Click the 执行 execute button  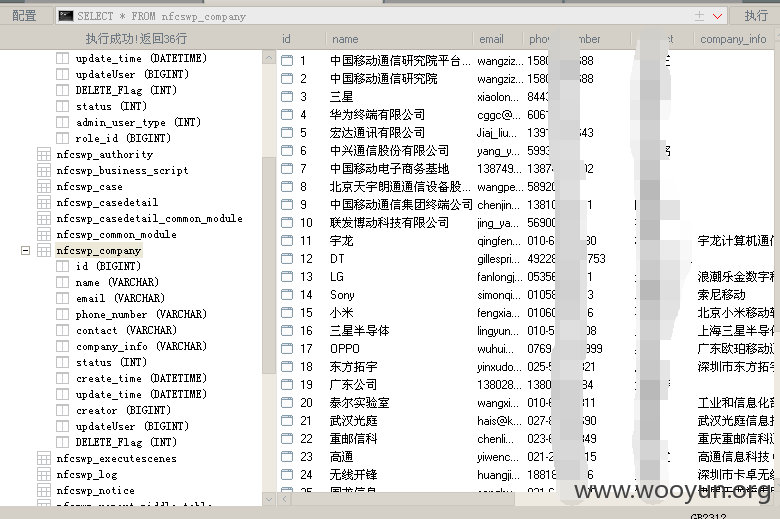[x=755, y=16]
